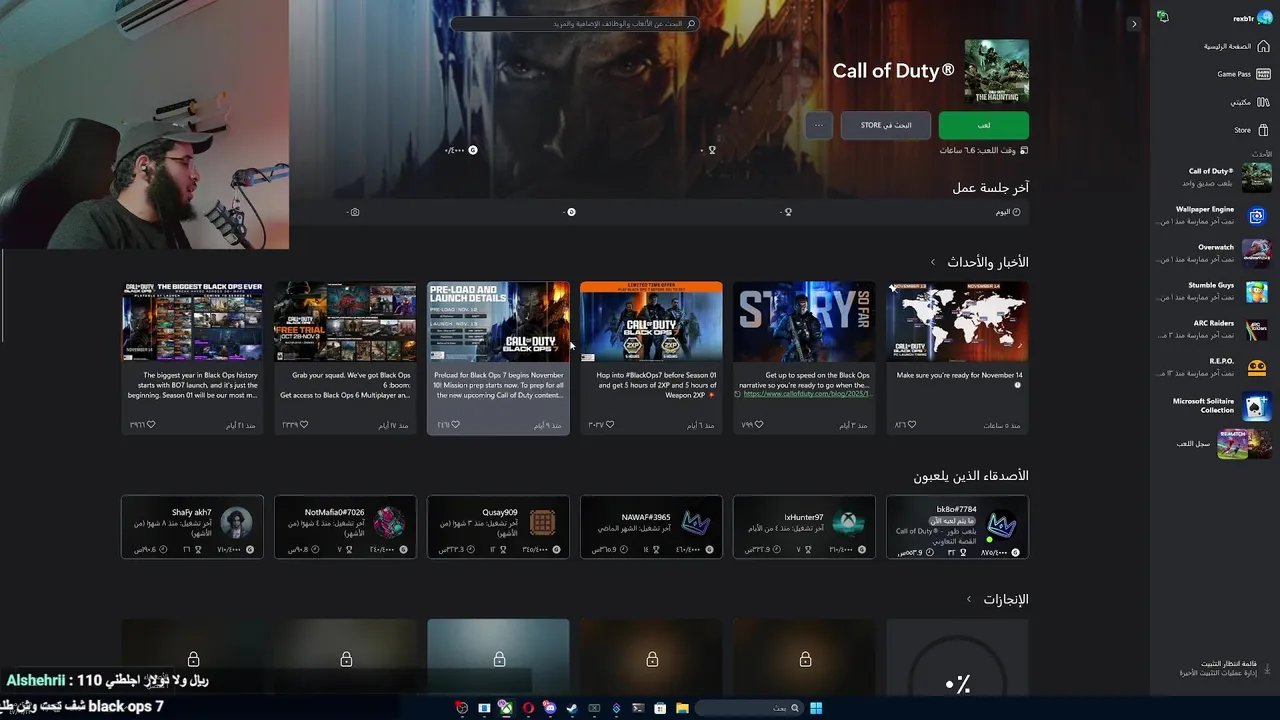This screenshot has height=720, width=1280.
Task: Like the 'Grab your squad' post
Action: click(303, 425)
